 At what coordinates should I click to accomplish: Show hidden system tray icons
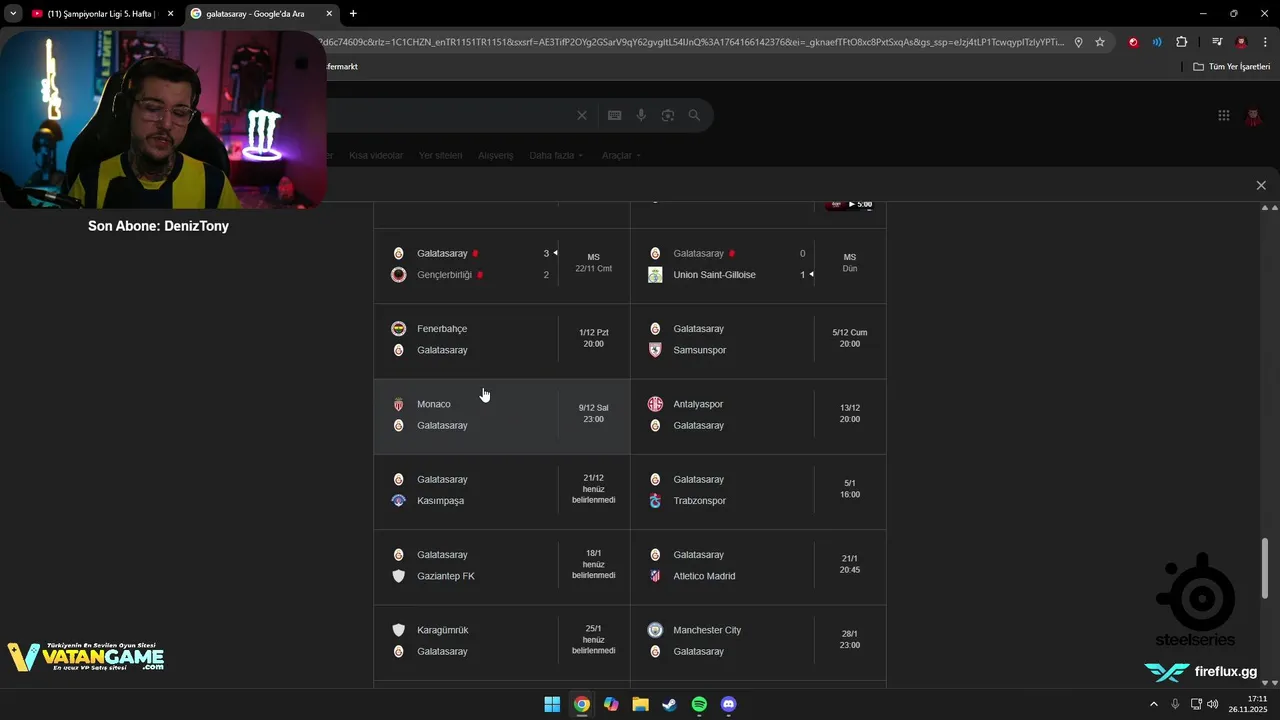click(1154, 704)
